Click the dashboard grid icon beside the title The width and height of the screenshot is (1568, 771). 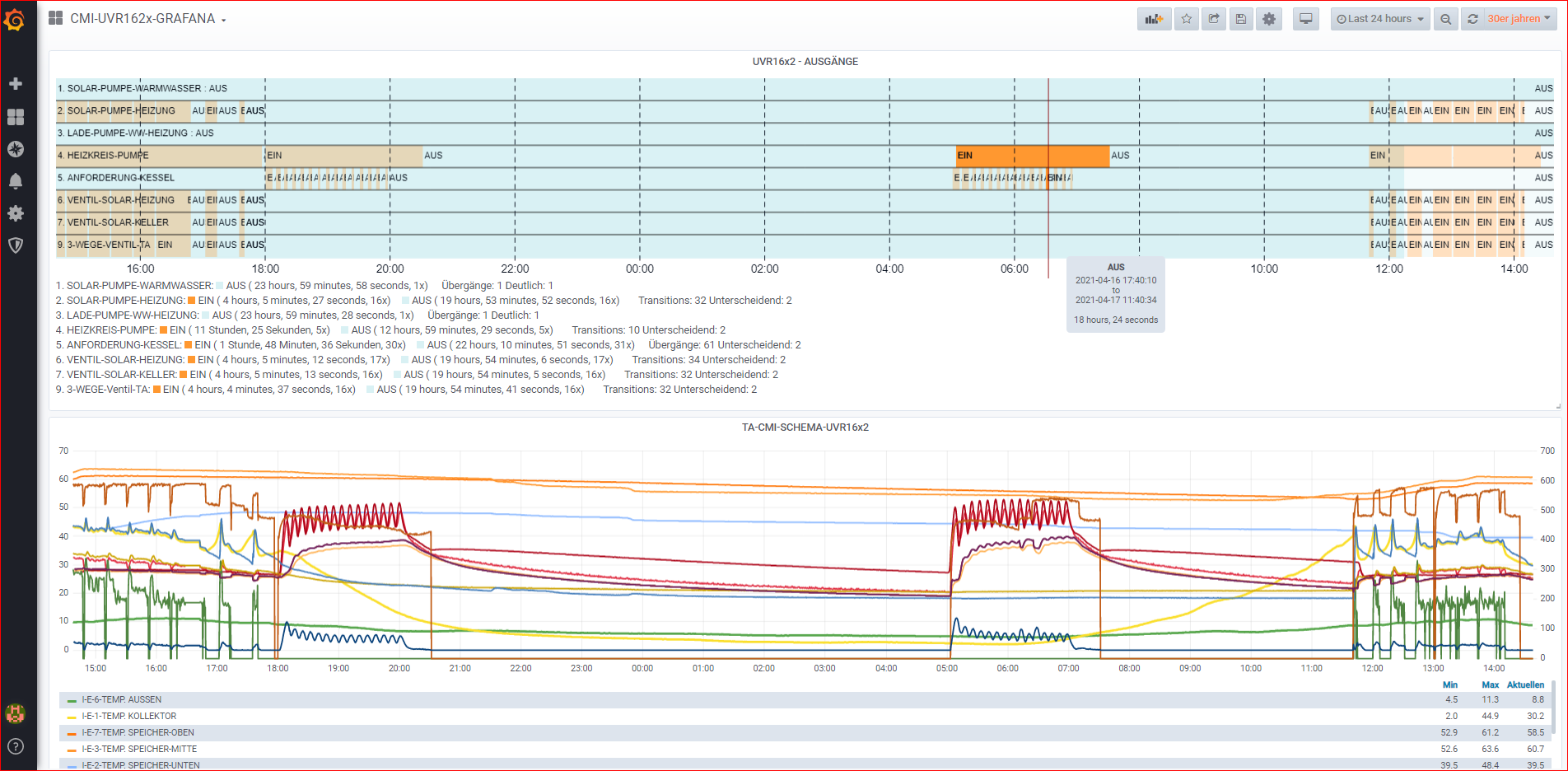pyautogui.click(x=56, y=18)
